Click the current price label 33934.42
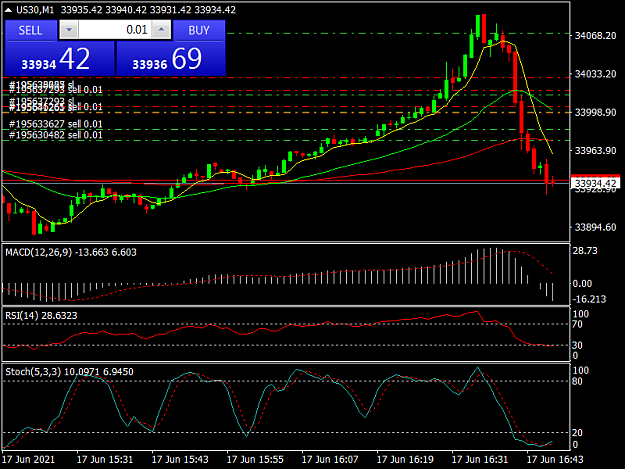 point(596,183)
